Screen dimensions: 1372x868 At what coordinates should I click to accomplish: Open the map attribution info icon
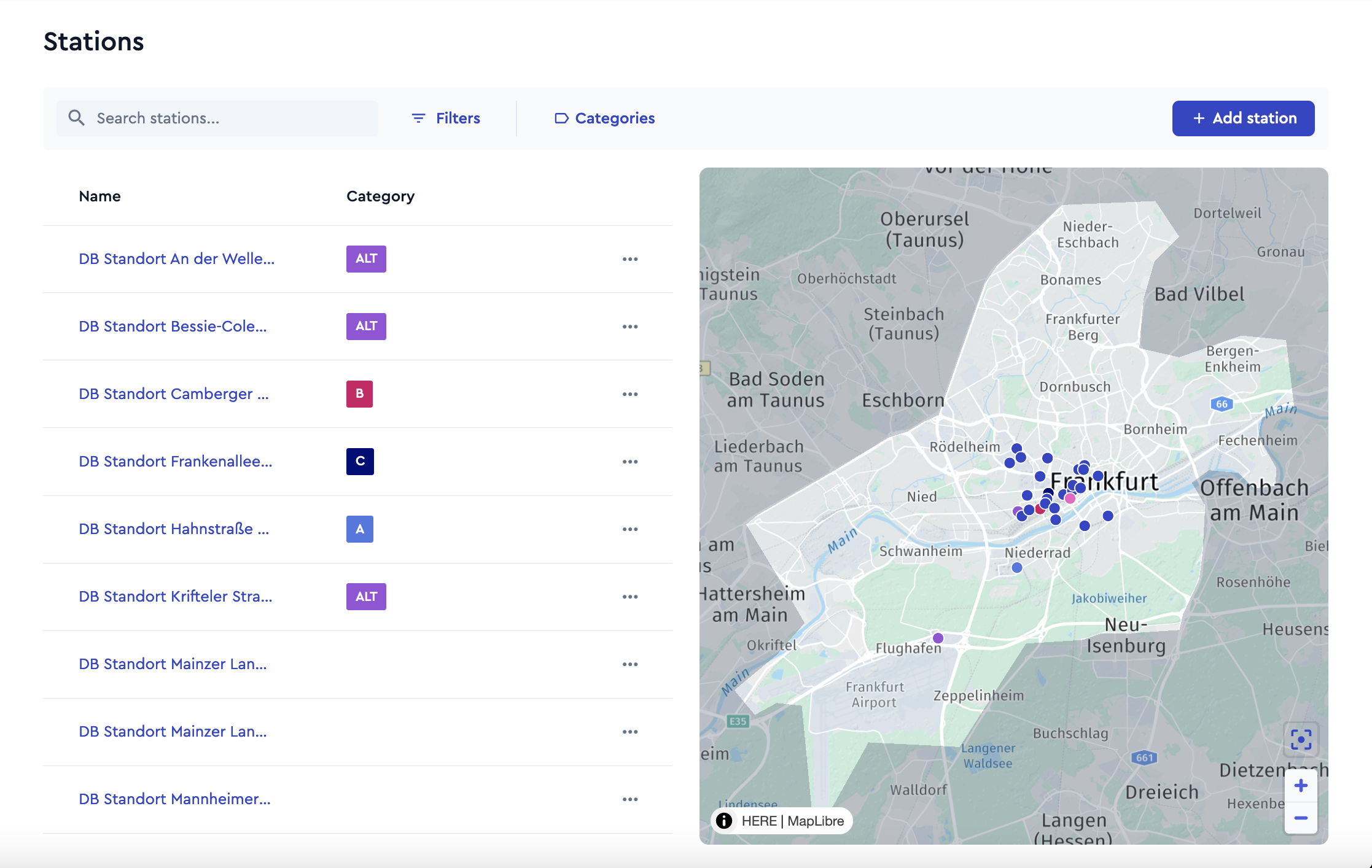point(725,821)
